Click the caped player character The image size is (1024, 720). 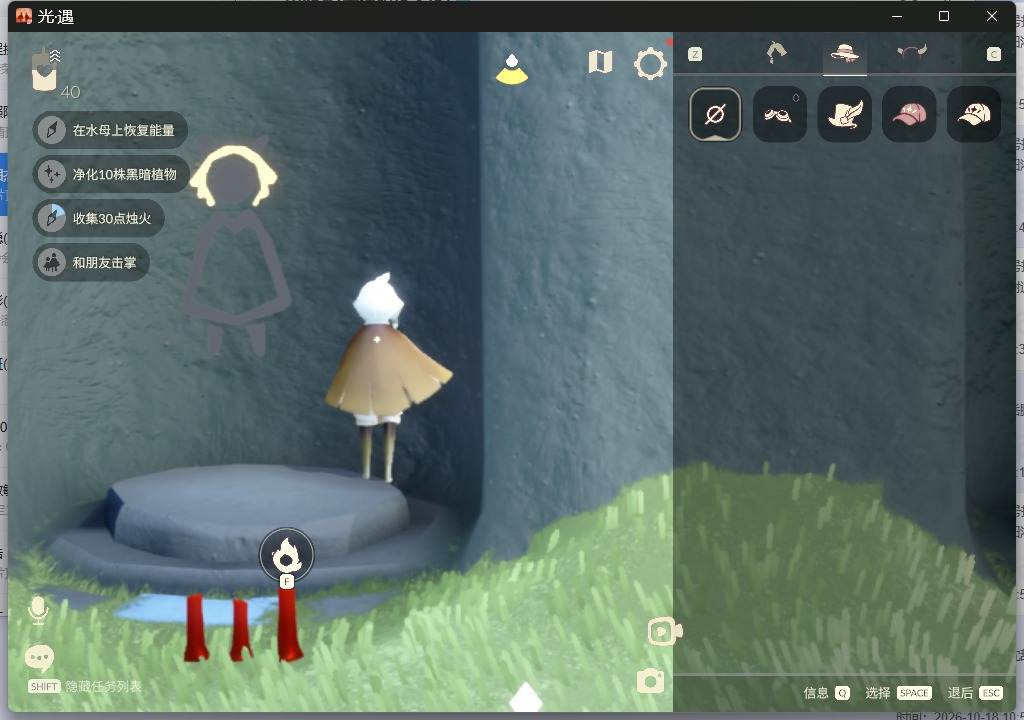click(x=387, y=376)
